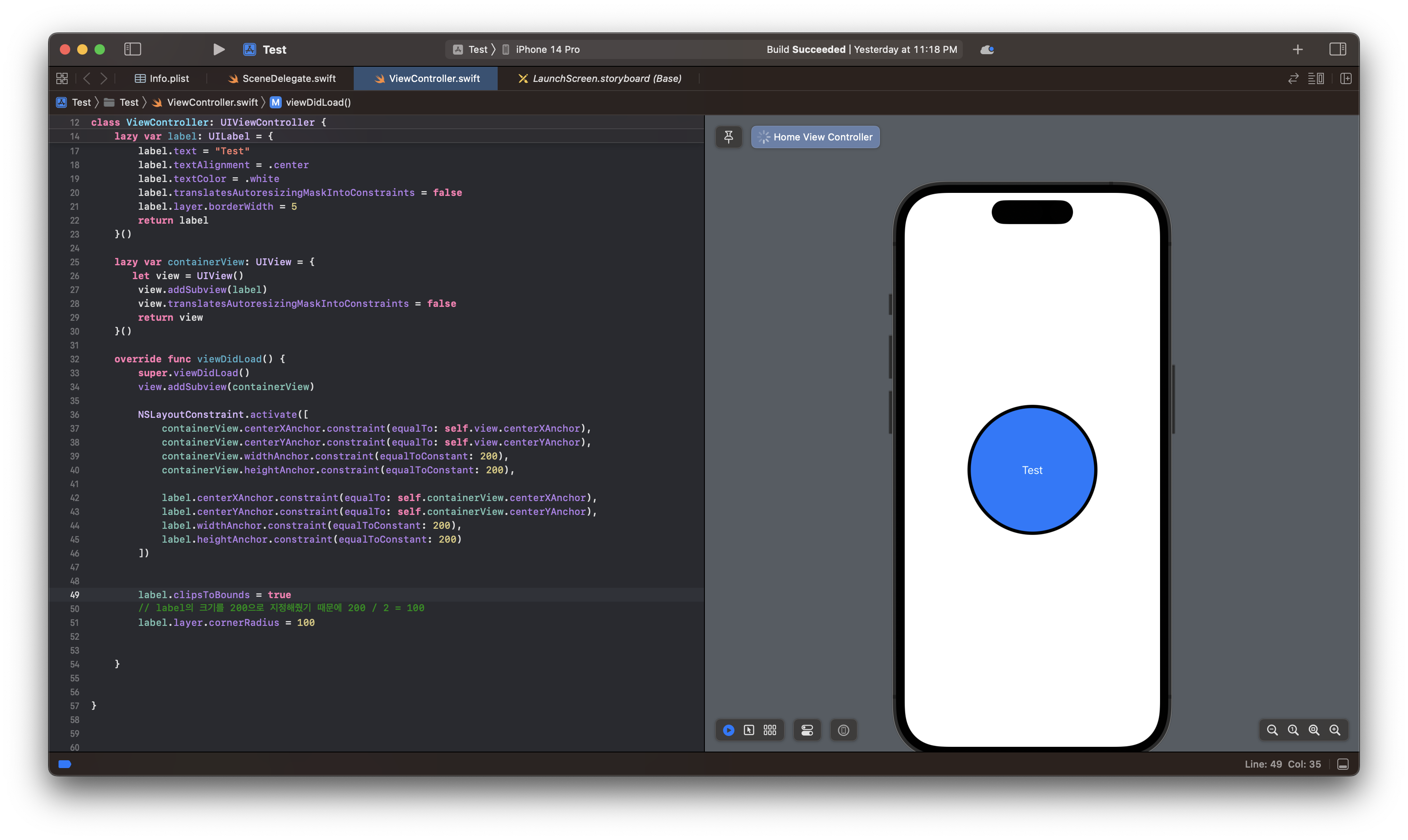Viewport: 1408px width, 840px height.
Task: Zoom out the preview canvas
Action: click(x=1272, y=730)
